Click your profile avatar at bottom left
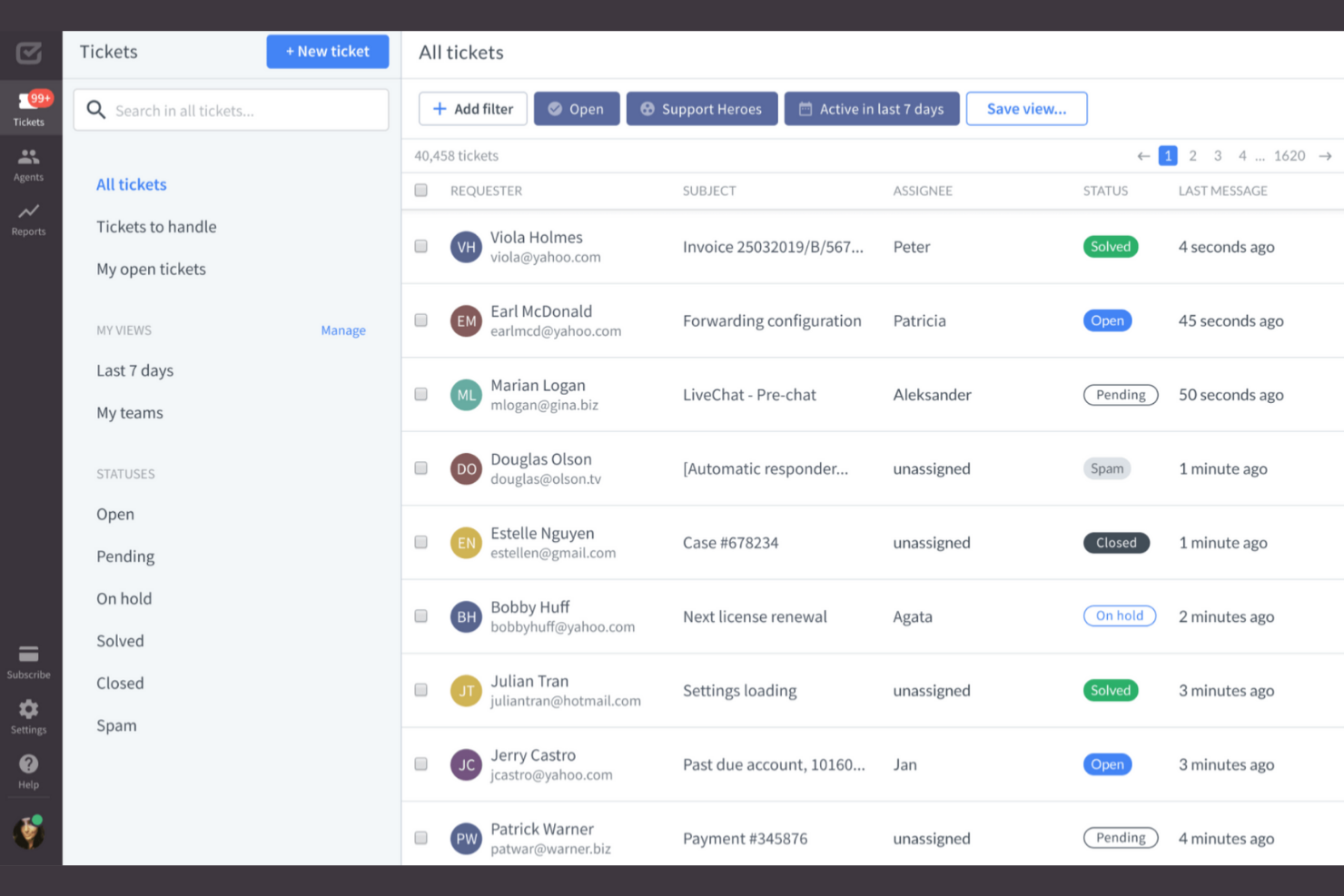This screenshot has height=896, width=1344. [28, 831]
